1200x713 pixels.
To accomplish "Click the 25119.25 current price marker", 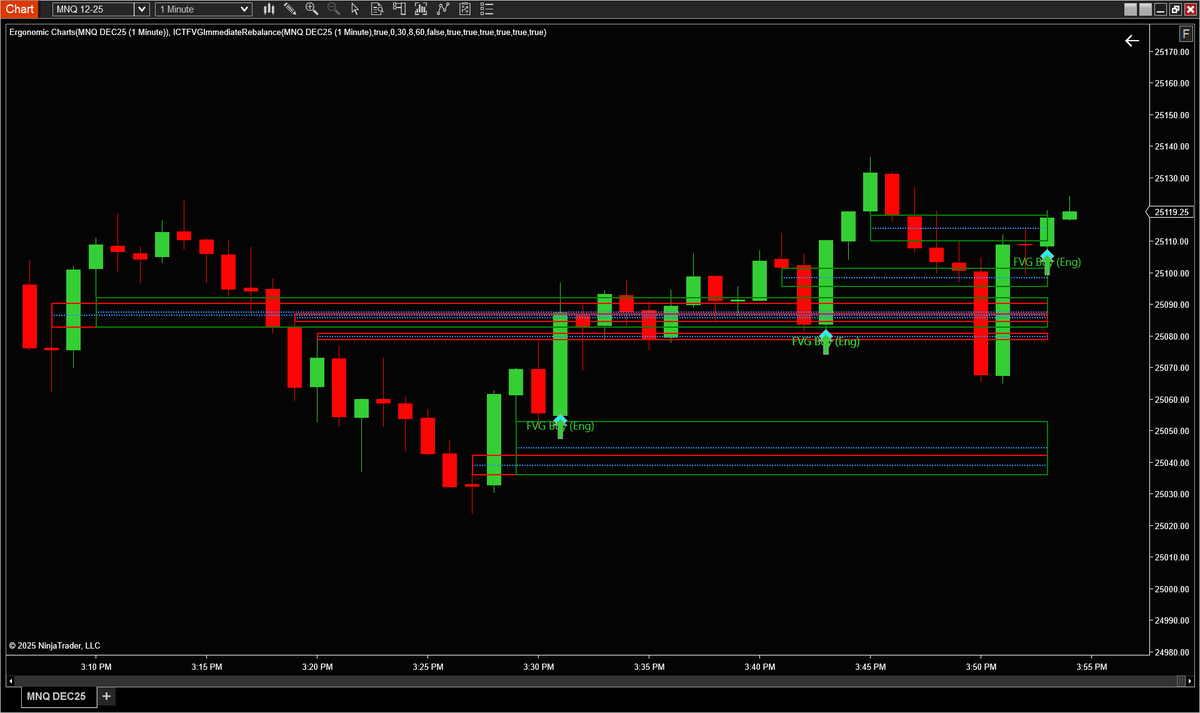I will click(x=1171, y=212).
